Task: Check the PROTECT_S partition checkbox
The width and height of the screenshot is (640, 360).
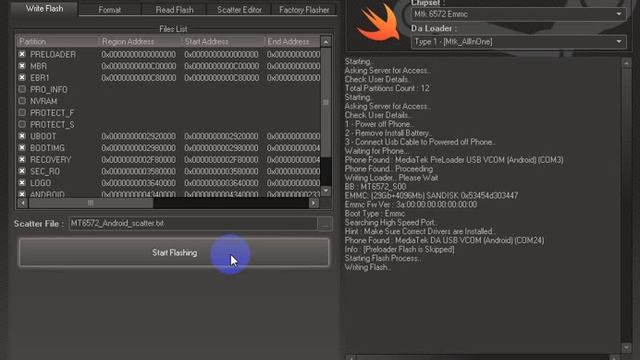Action: pyautogui.click(x=22, y=124)
